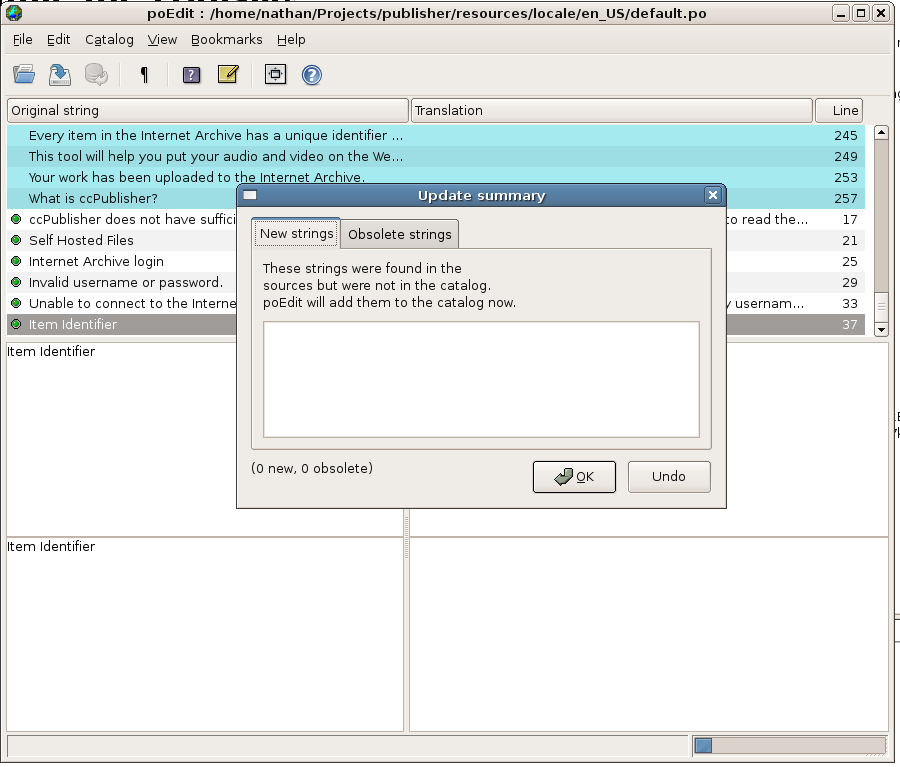Click the Open catalog folder icon
Viewport: 900px width, 767px height.
(x=24, y=75)
